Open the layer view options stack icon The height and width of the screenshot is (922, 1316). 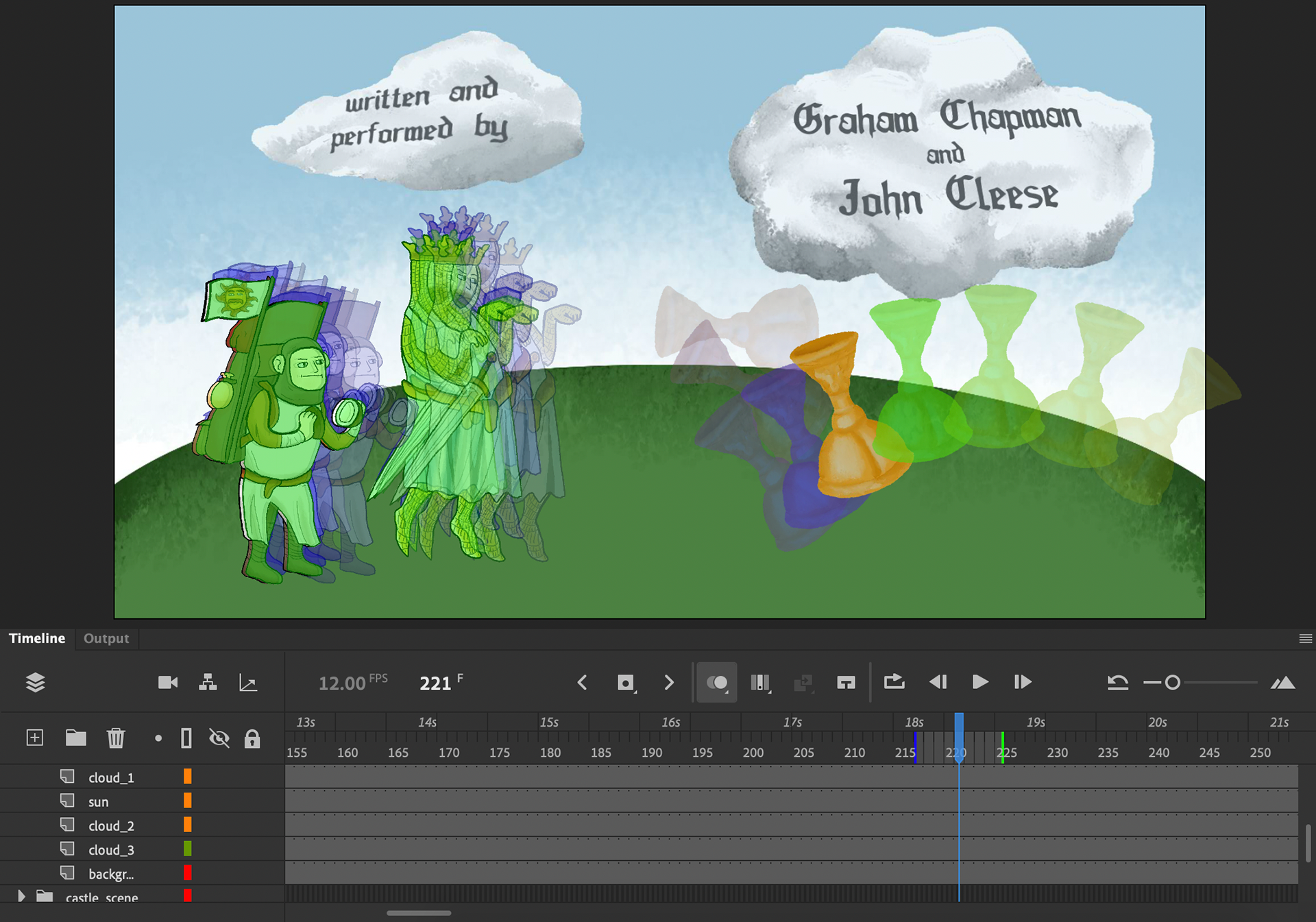click(35, 682)
